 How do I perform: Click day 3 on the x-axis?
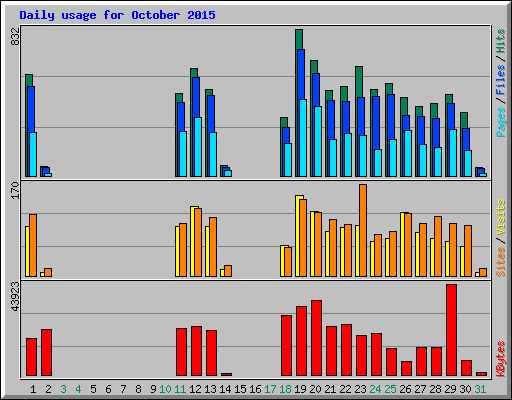[63, 389]
